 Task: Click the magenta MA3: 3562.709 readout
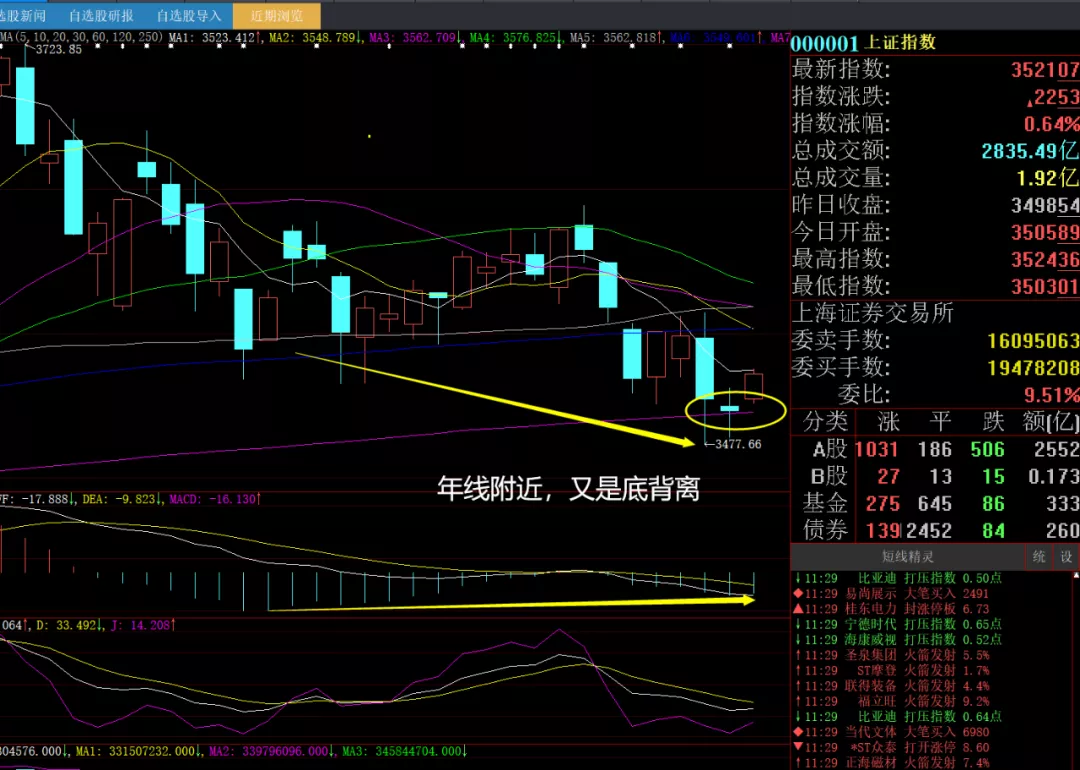tap(414, 38)
